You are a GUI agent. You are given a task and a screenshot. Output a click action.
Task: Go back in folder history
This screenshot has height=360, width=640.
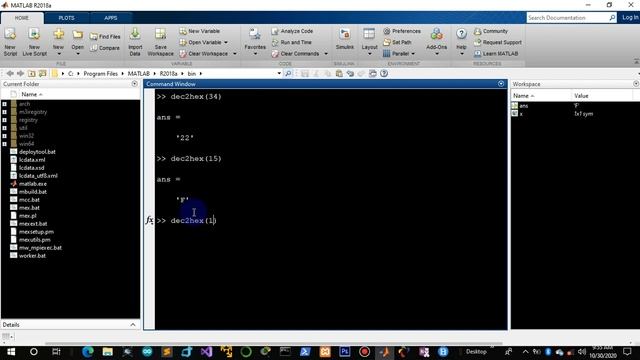[x=10, y=73]
